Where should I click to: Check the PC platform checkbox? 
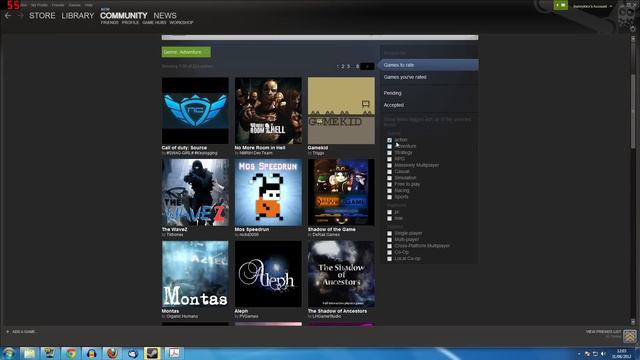pos(389,212)
